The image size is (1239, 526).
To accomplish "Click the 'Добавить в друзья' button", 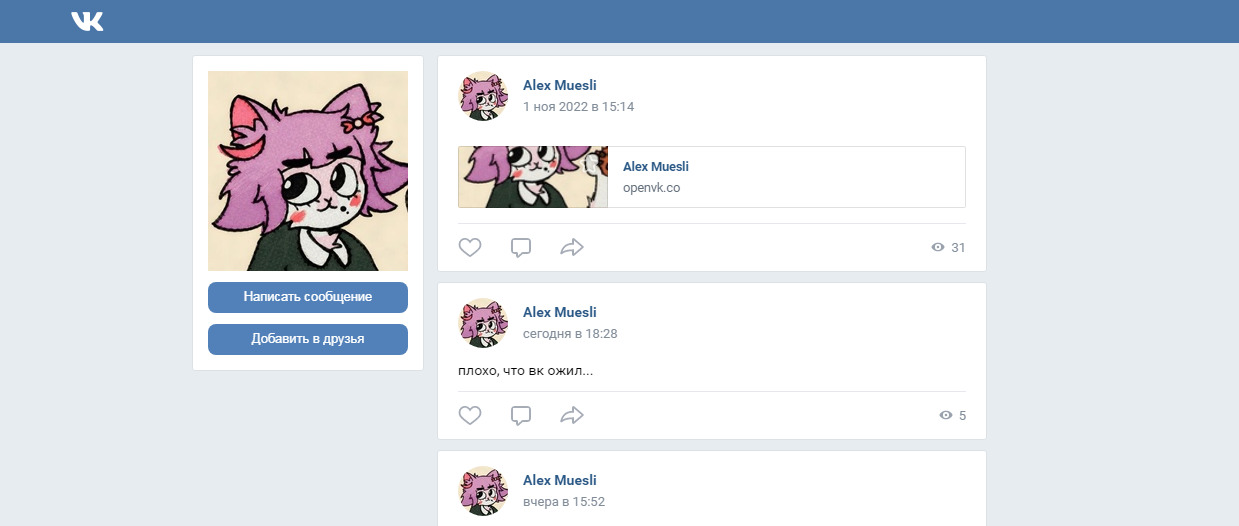I will [x=308, y=339].
